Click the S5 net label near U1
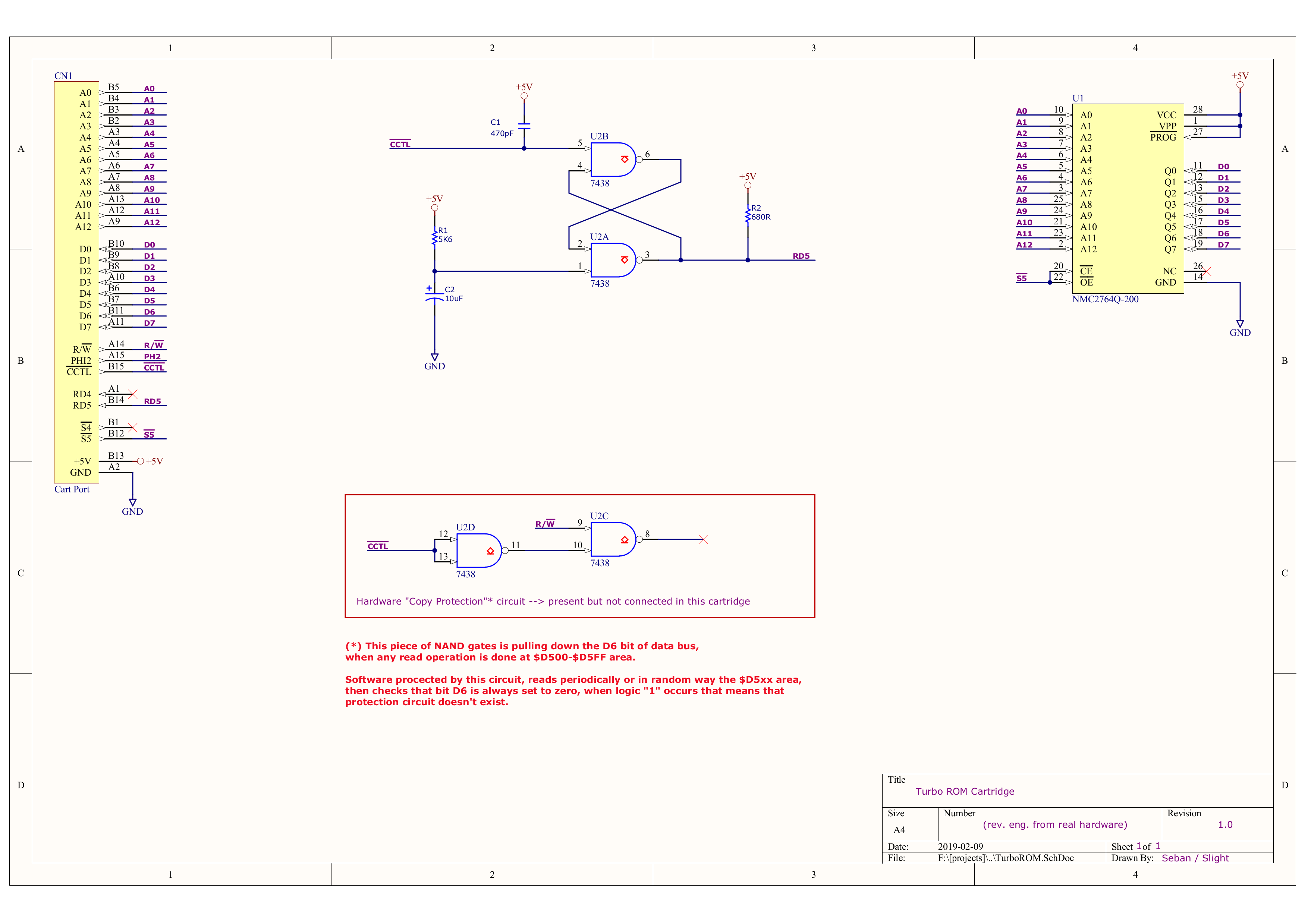 [x=1021, y=278]
